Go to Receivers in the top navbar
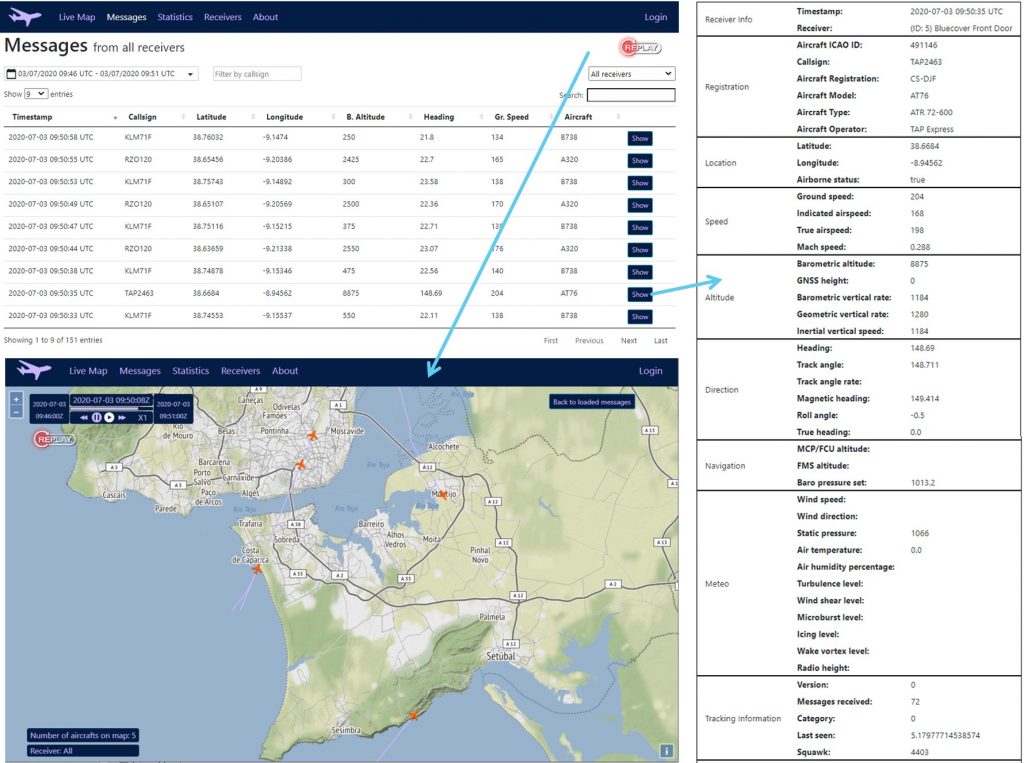 (x=222, y=17)
